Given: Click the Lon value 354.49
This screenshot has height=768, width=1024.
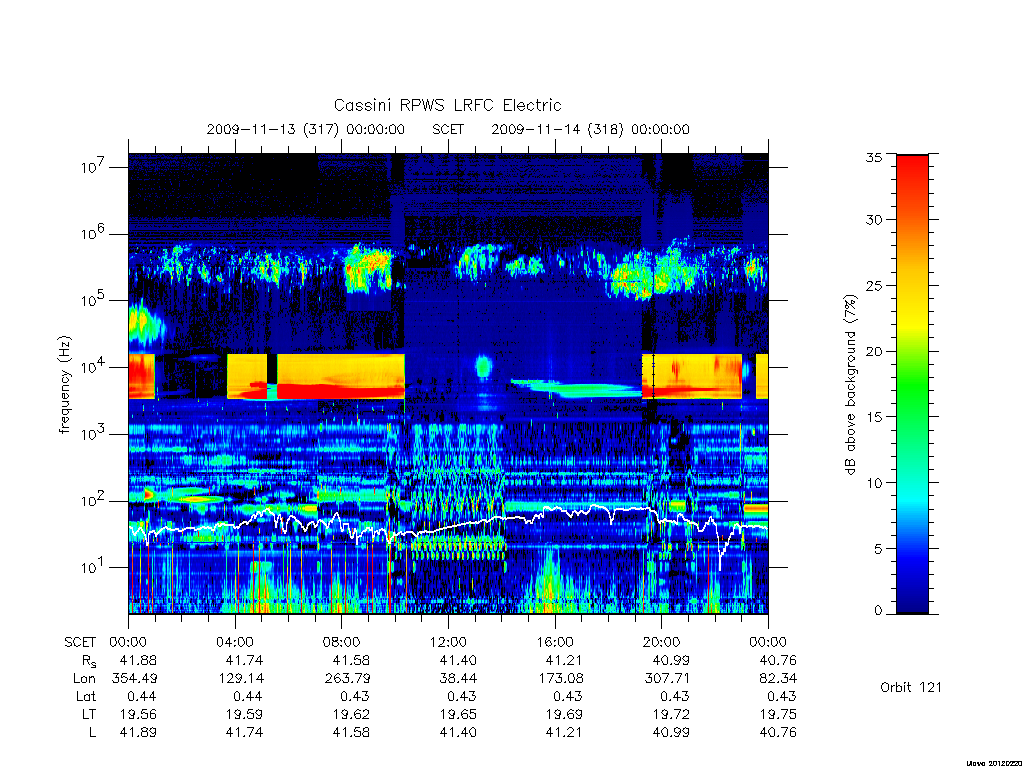Looking at the screenshot, I should pos(135,679).
